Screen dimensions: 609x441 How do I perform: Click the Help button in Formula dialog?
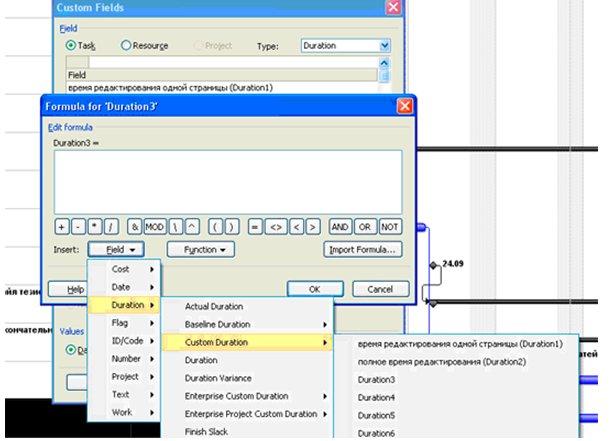(x=68, y=289)
